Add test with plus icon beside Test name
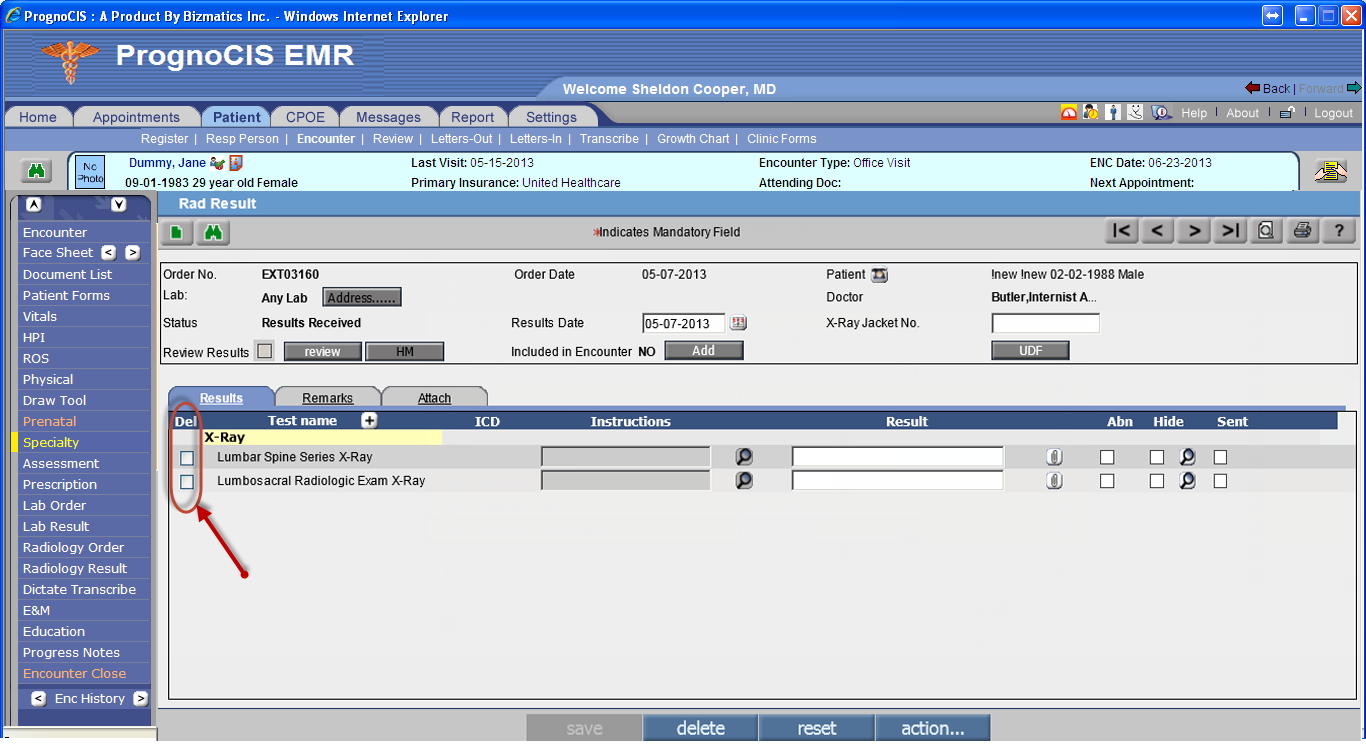 pos(369,420)
